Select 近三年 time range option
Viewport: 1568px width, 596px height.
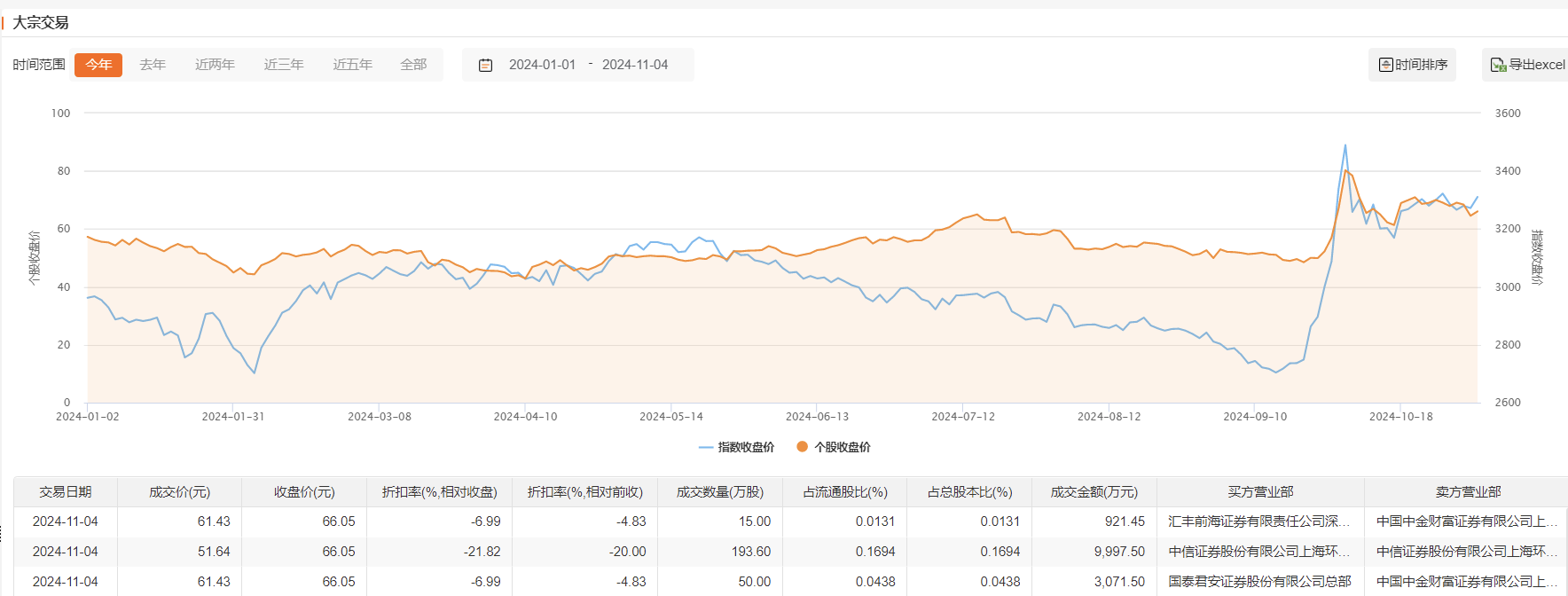point(284,65)
